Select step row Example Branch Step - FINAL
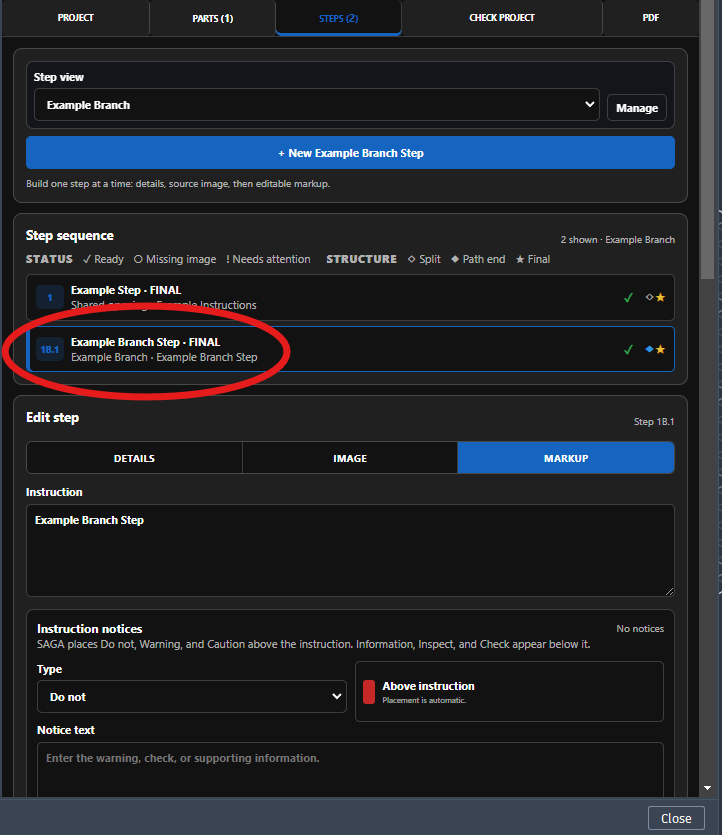This screenshot has height=835, width=722. pos(350,349)
